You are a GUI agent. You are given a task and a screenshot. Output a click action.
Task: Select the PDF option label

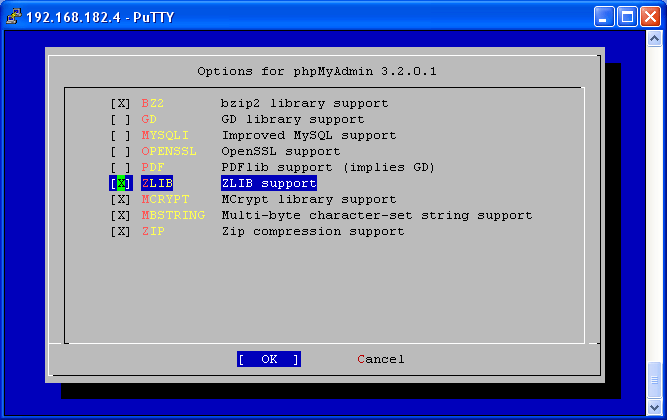pos(153,167)
